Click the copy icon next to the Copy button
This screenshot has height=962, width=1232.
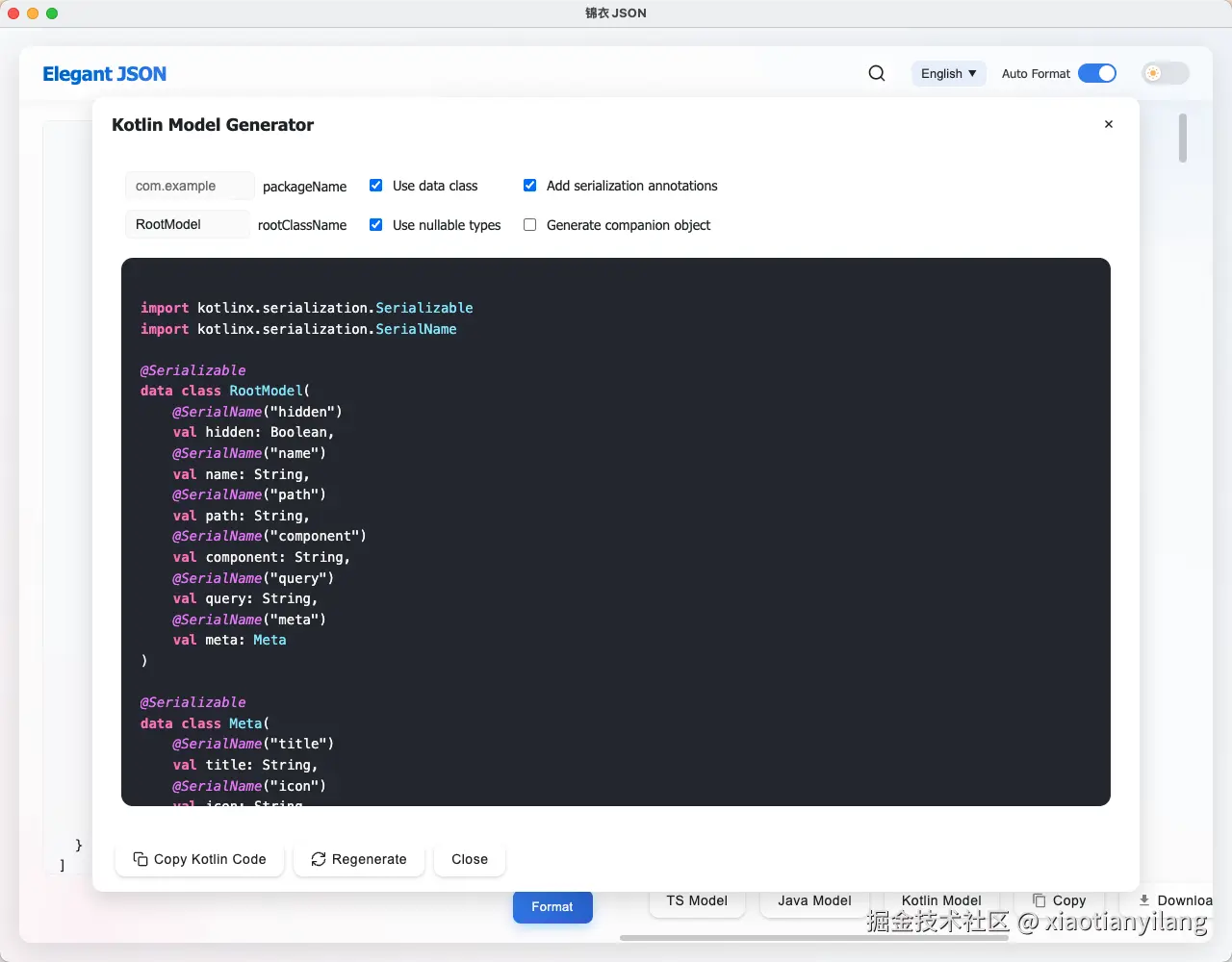click(1039, 900)
